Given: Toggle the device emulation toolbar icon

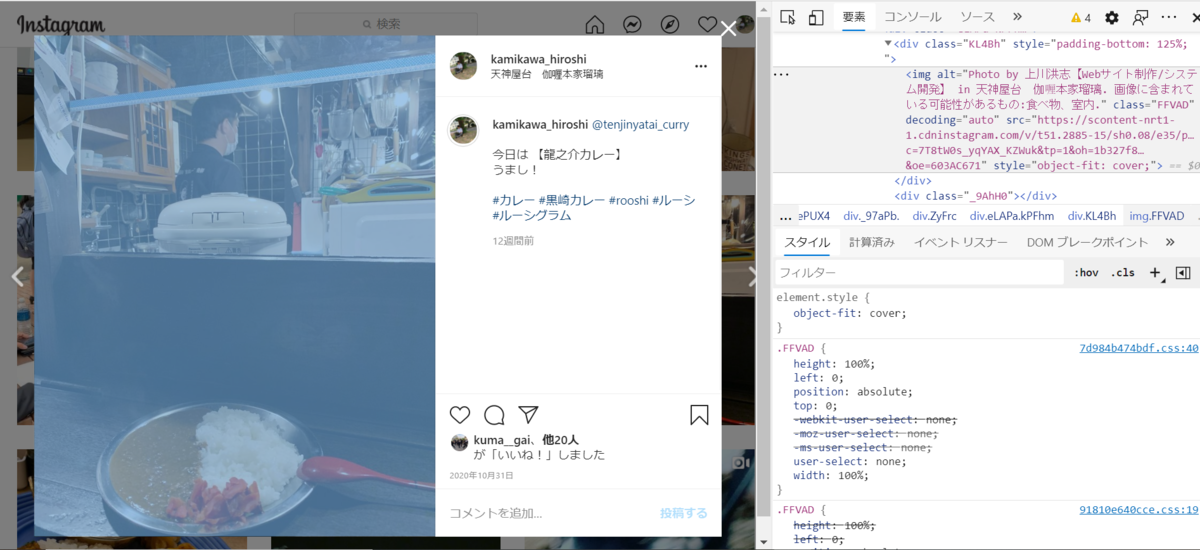Looking at the screenshot, I should tap(816, 17).
